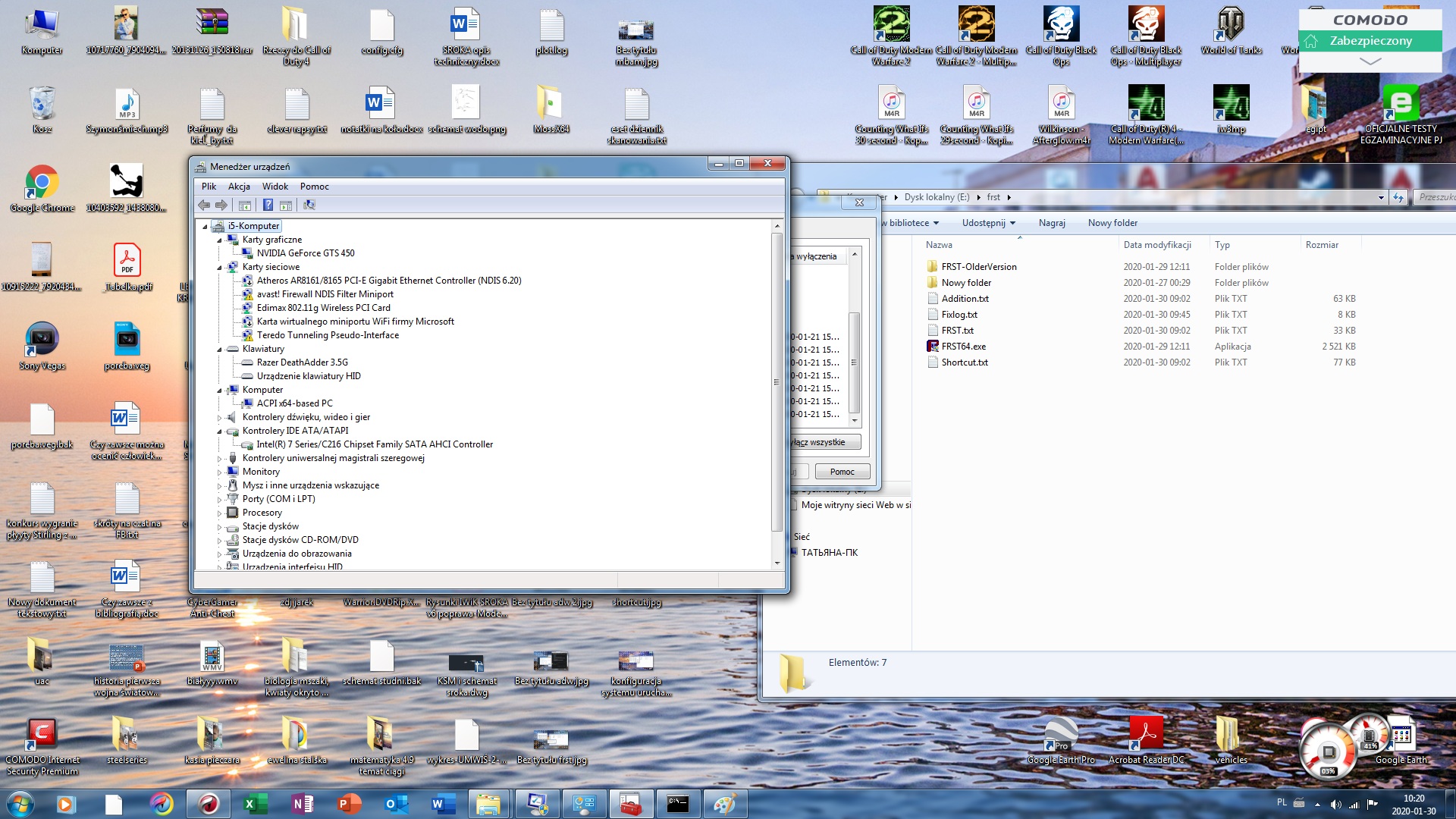Viewport: 1456px width, 819px height.
Task: Expand Porty (COM i LPT) category
Action: pyautogui.click(x=220, y=499)
